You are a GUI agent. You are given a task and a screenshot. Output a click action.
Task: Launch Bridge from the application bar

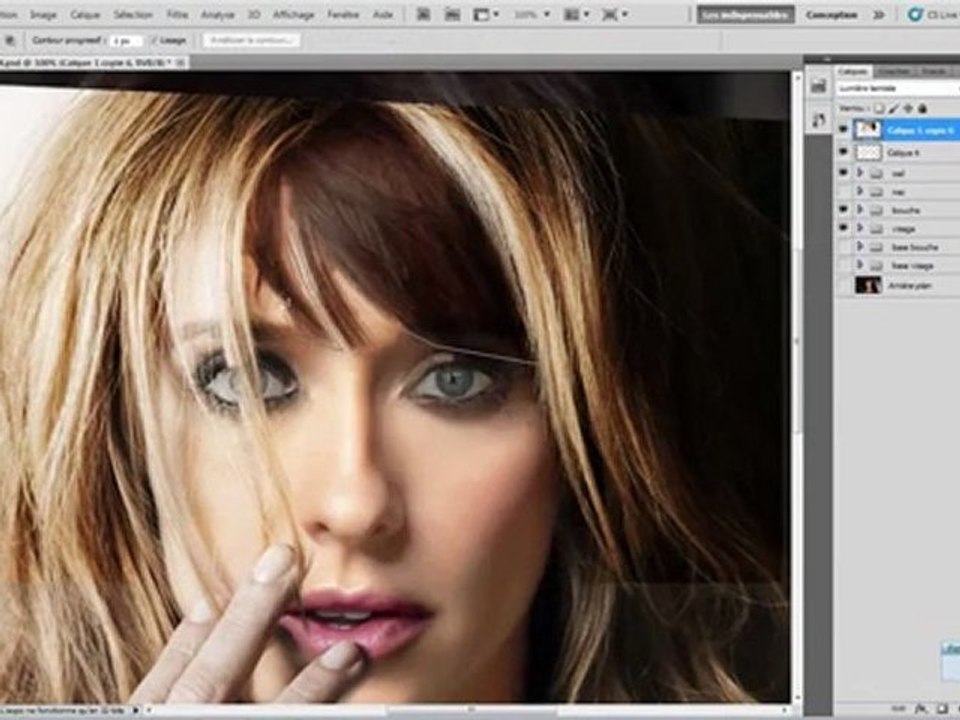pos(423,14)
